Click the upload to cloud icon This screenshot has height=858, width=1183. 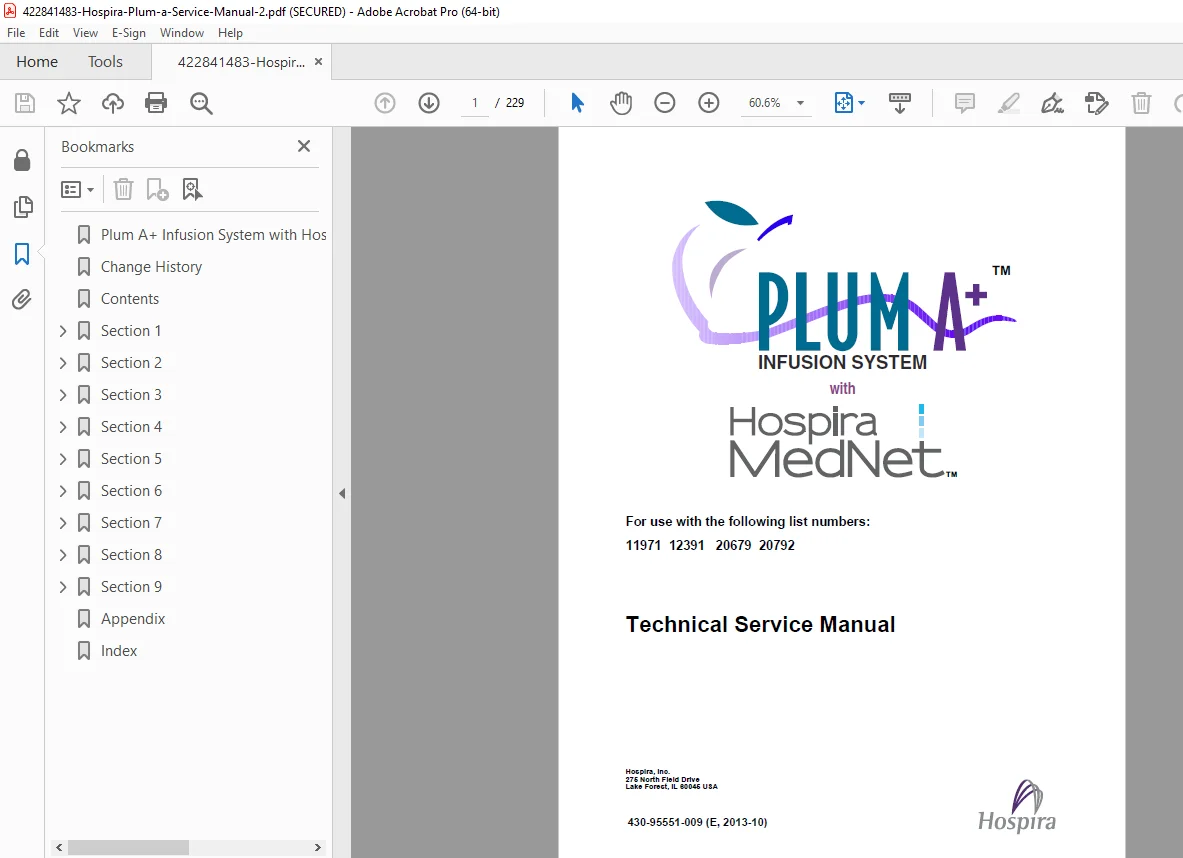point(112,103)
